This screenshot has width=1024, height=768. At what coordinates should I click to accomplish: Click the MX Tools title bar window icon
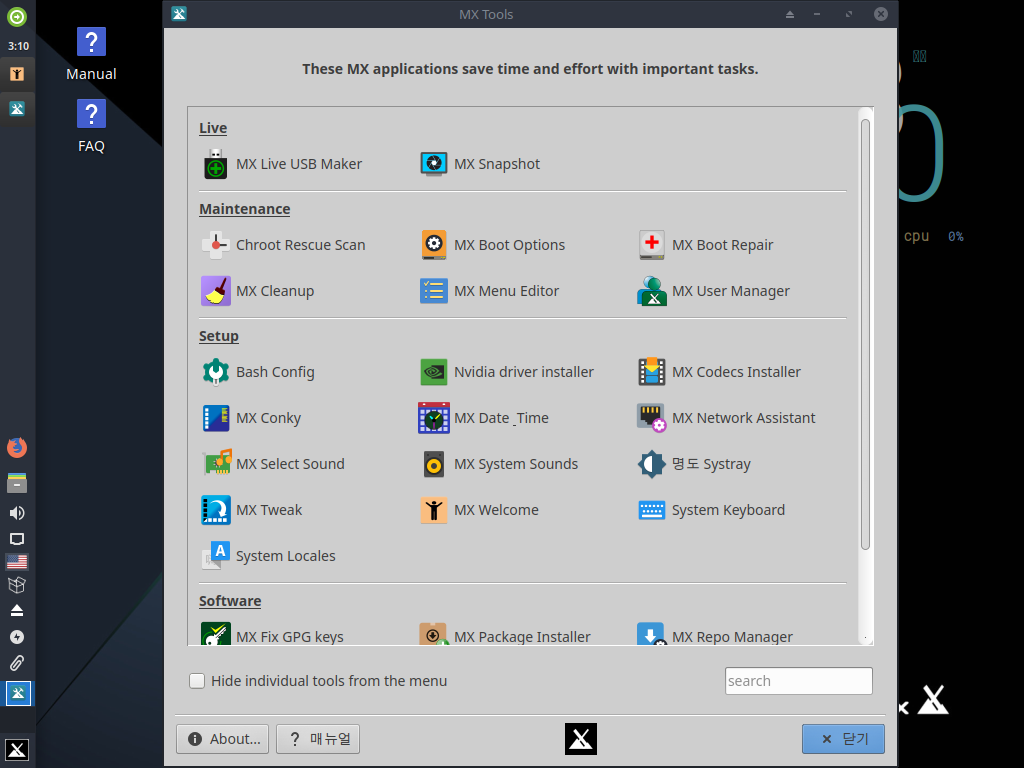(x=179, y=14)
